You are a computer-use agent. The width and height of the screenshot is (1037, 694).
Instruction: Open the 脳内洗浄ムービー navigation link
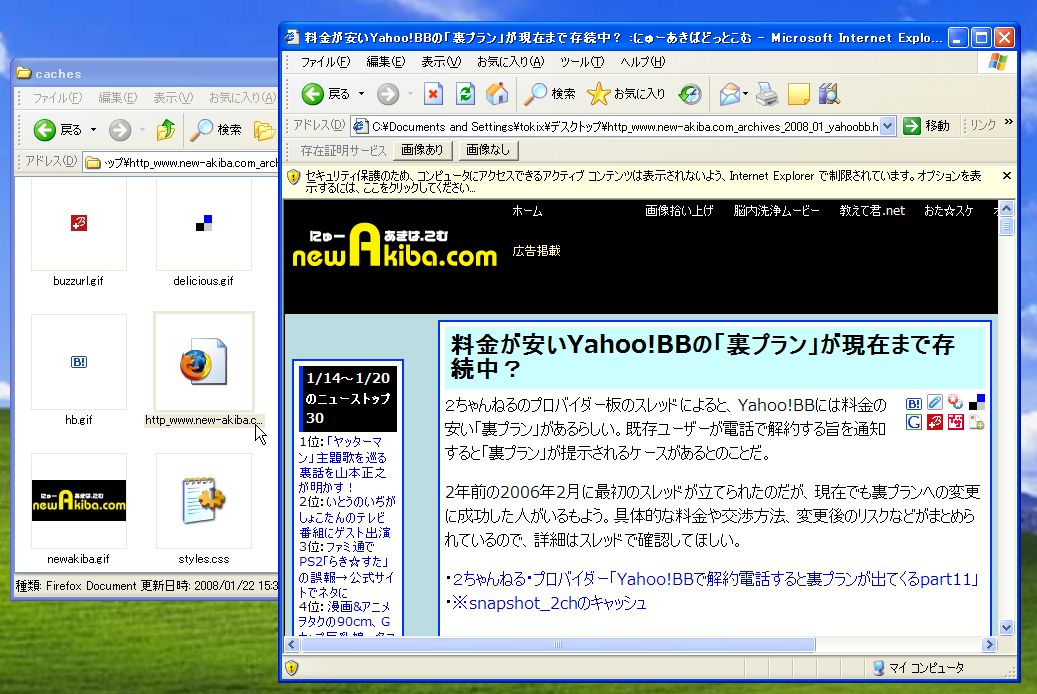(776, 210)
